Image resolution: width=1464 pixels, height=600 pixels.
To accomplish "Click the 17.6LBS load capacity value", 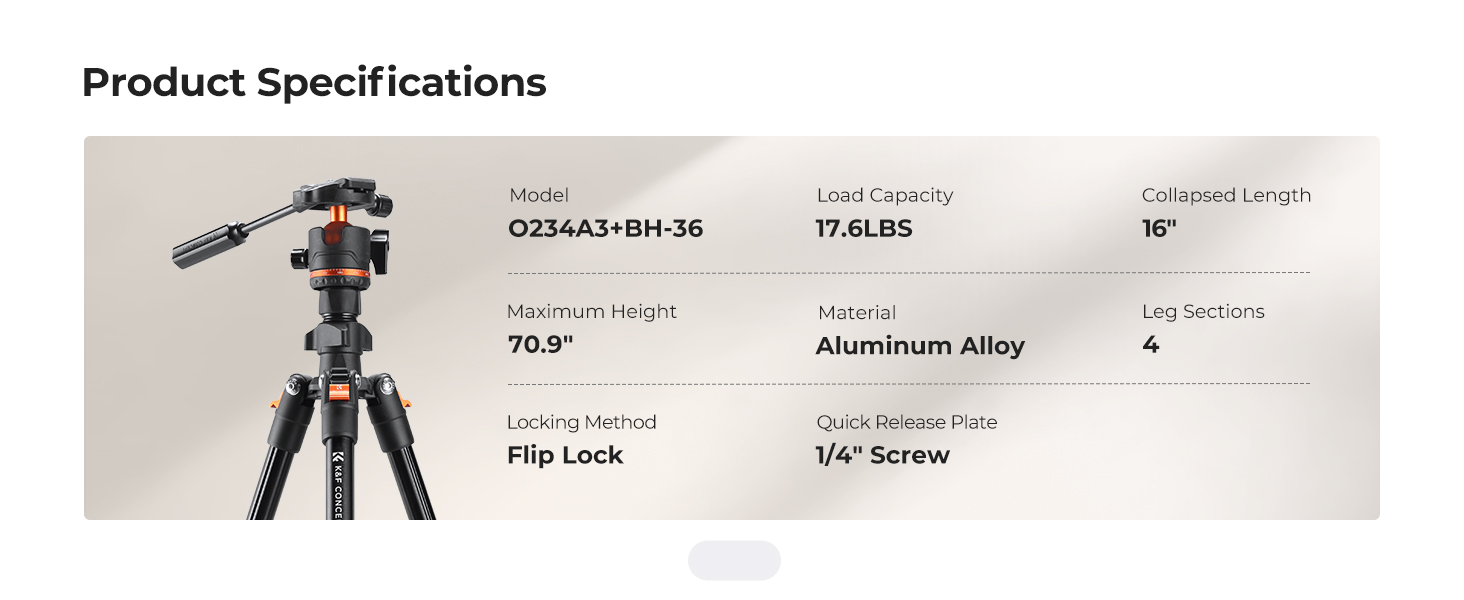I will 864,229.
